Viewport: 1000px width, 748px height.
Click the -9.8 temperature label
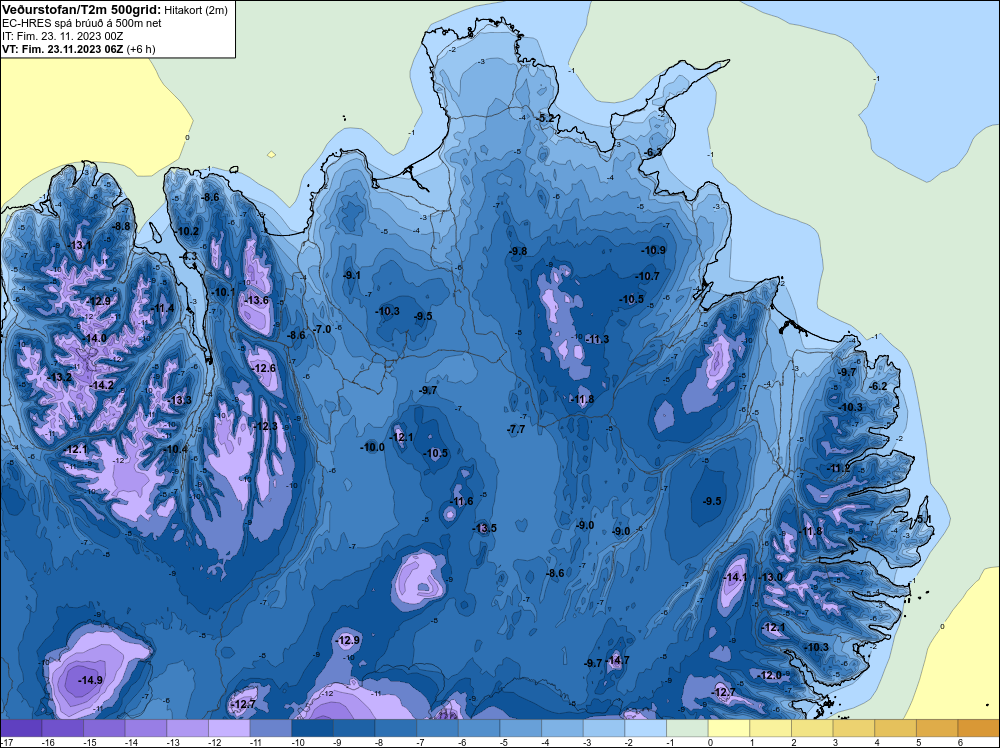[x=518, y=252]
